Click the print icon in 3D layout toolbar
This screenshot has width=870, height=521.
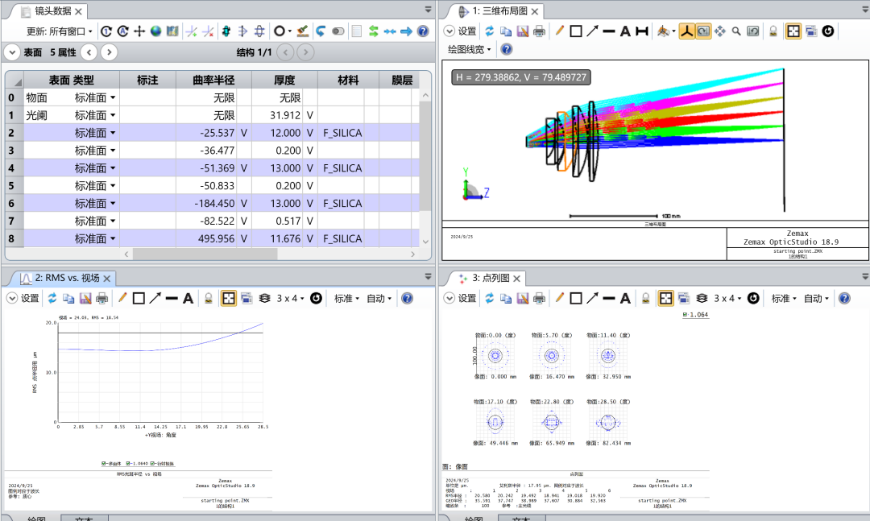(539, 31)
